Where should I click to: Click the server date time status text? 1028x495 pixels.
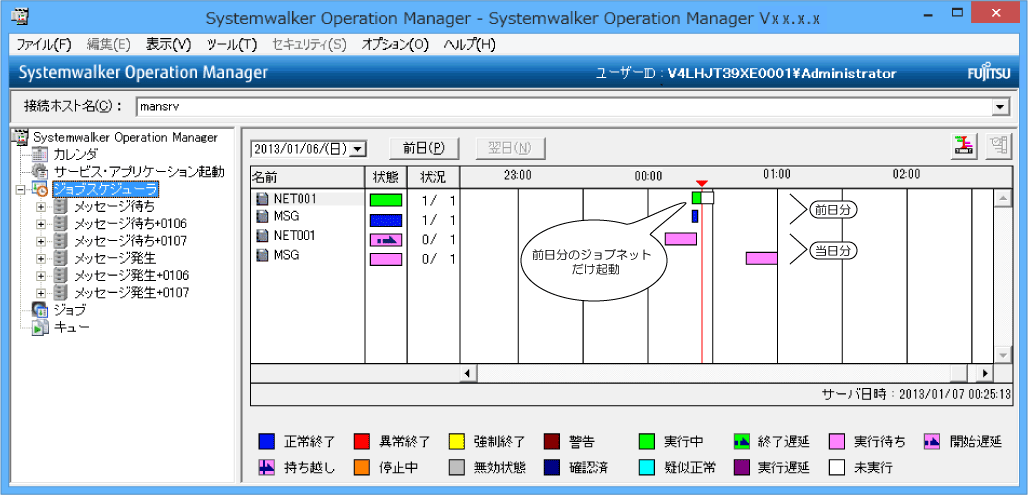[916, 394]
